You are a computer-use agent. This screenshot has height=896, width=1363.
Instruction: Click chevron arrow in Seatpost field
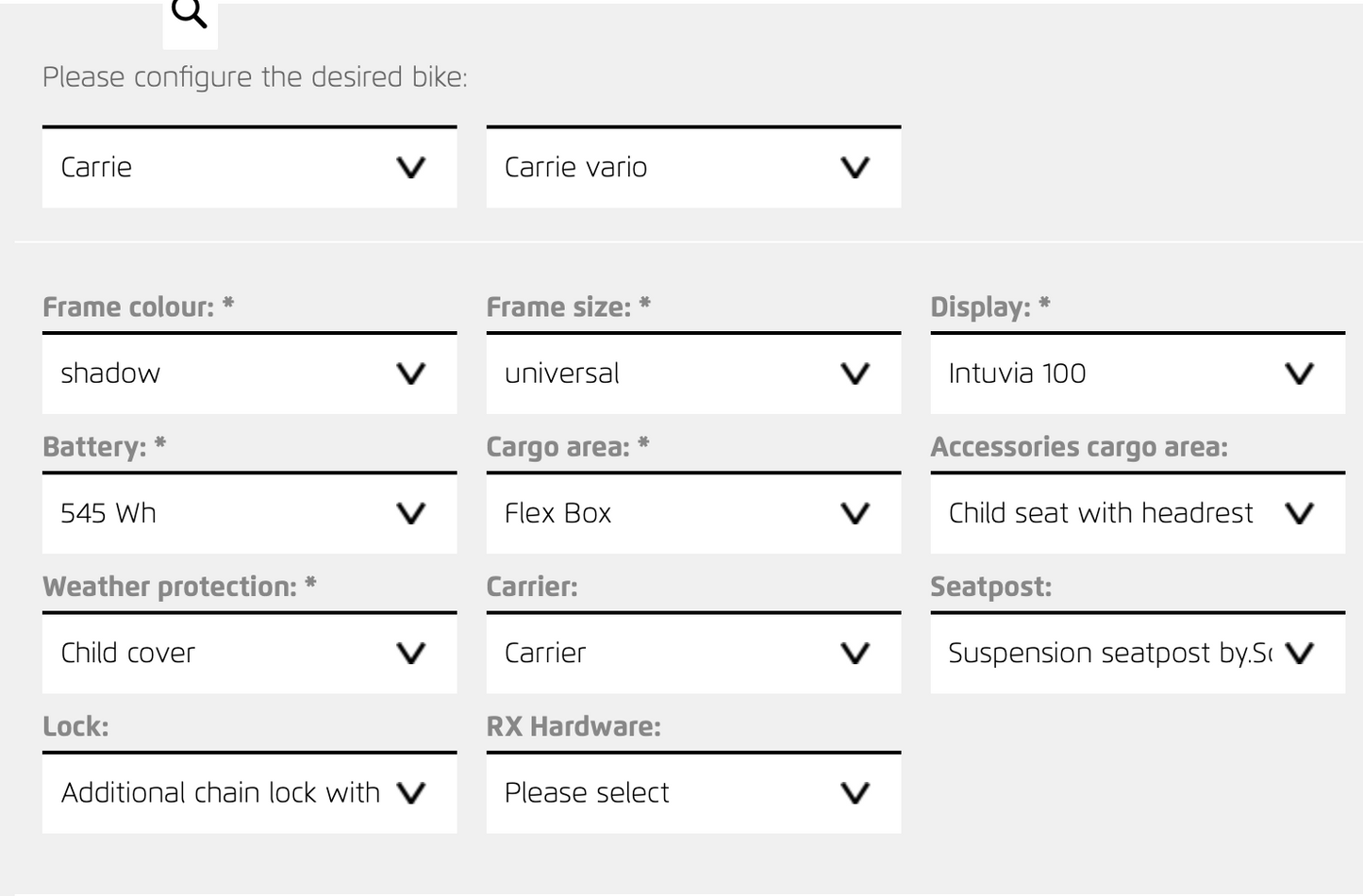tap(1300, 654)
